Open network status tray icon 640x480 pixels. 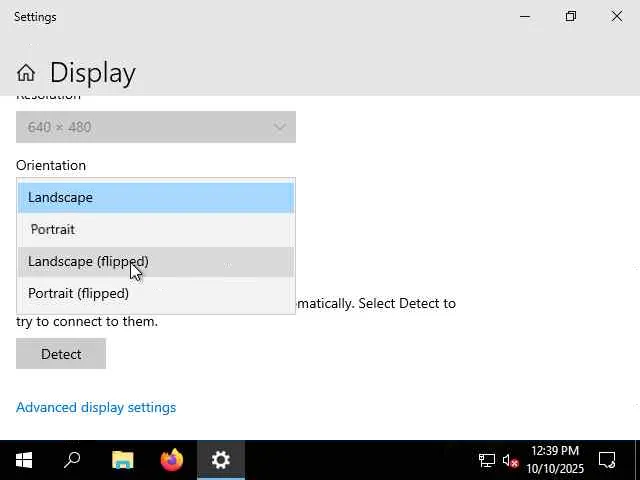point(487,461)
